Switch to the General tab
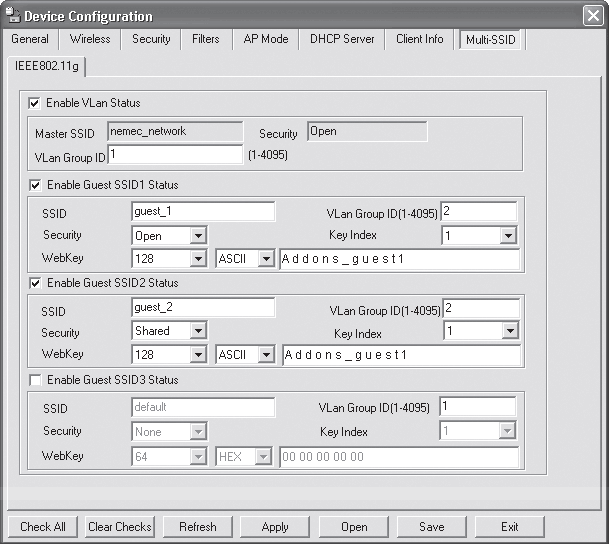This screenshot has height=544, width=609. tap(30, 39)
